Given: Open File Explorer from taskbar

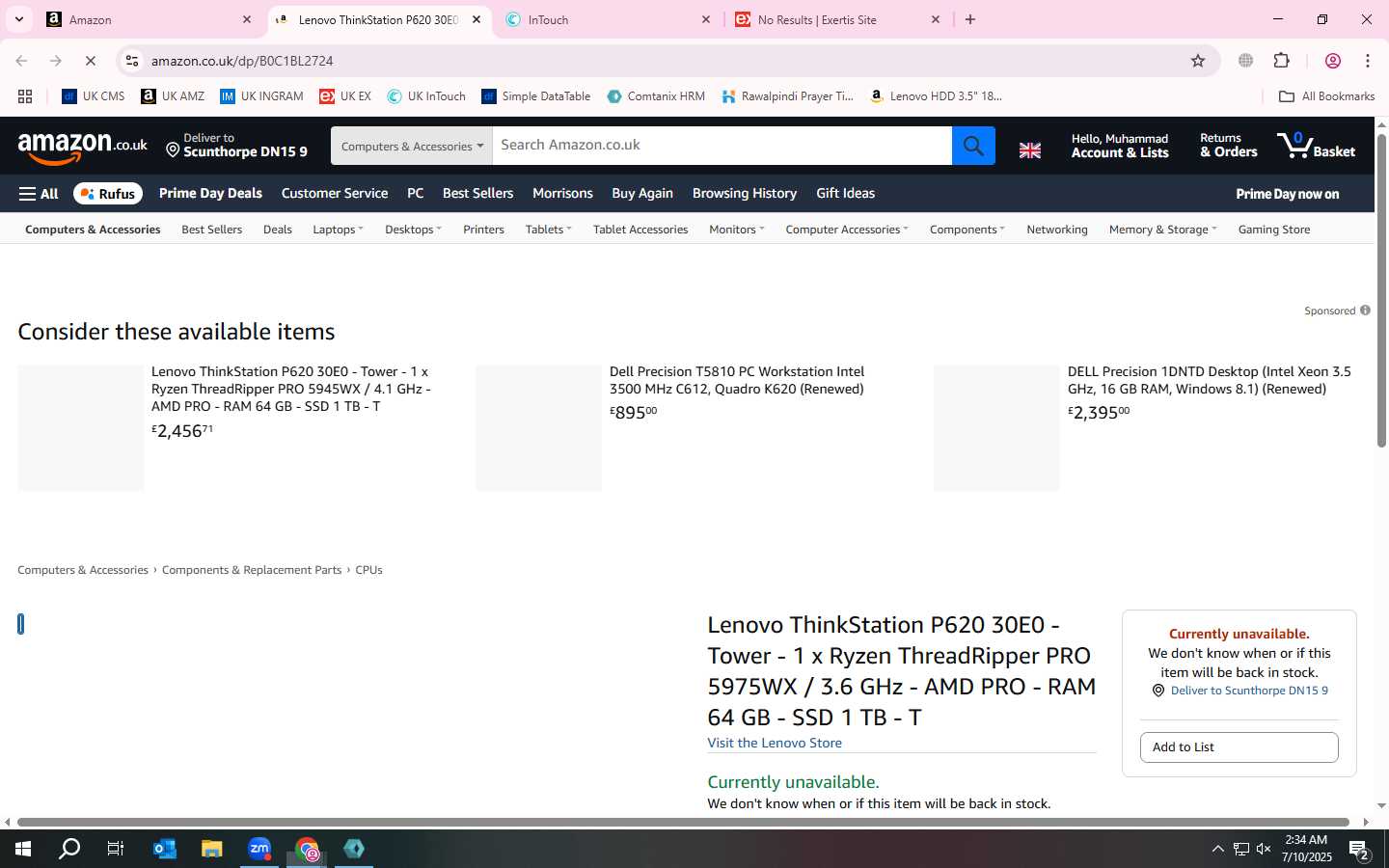Looking at the screenshot, I should [x=211, y=849].
